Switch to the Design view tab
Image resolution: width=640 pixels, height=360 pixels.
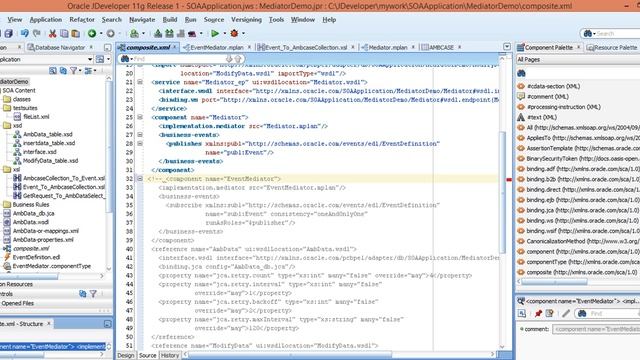126,355
